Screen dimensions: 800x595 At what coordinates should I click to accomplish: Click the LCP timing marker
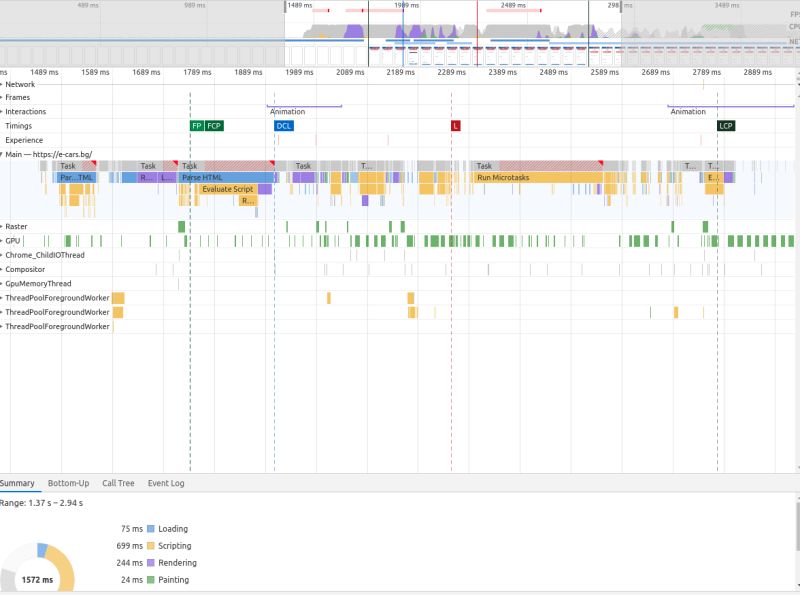coord(727,126)
